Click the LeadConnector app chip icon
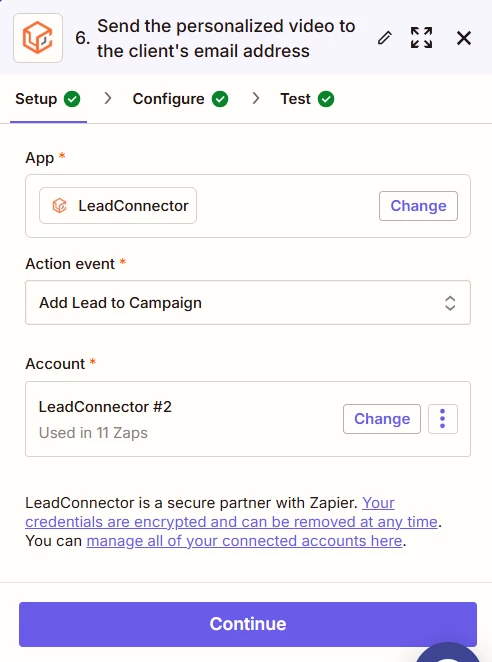Viewport: 492px width, 662px height. coord(60,206)
